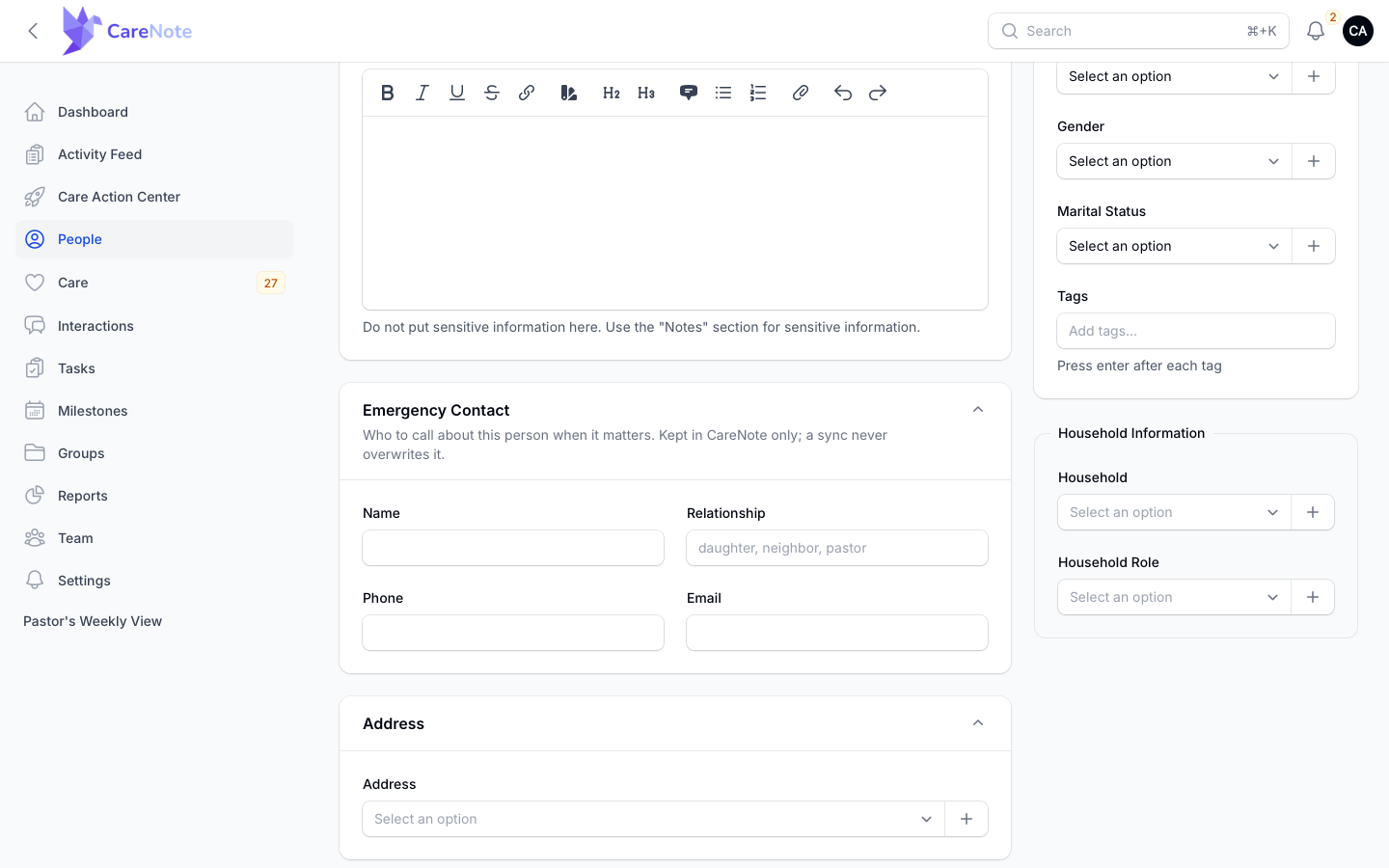Open Dashboard in the sidebar
This screenshot has width=1389, height=868.
(x=154, y=112)
